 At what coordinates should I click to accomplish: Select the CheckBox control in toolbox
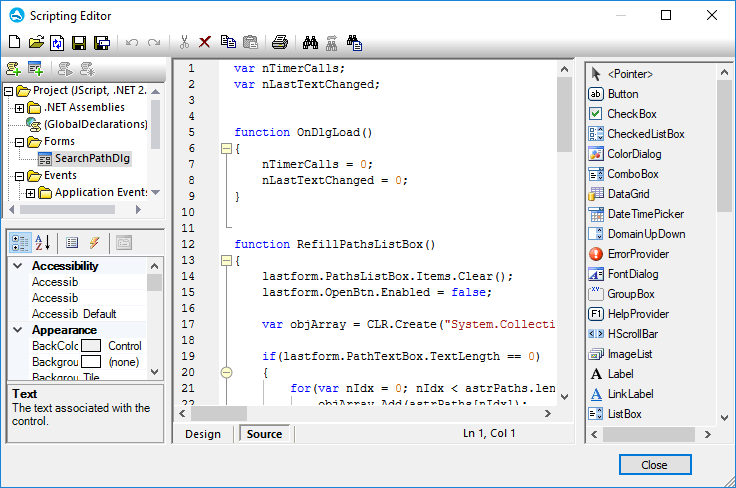(631, 114)
